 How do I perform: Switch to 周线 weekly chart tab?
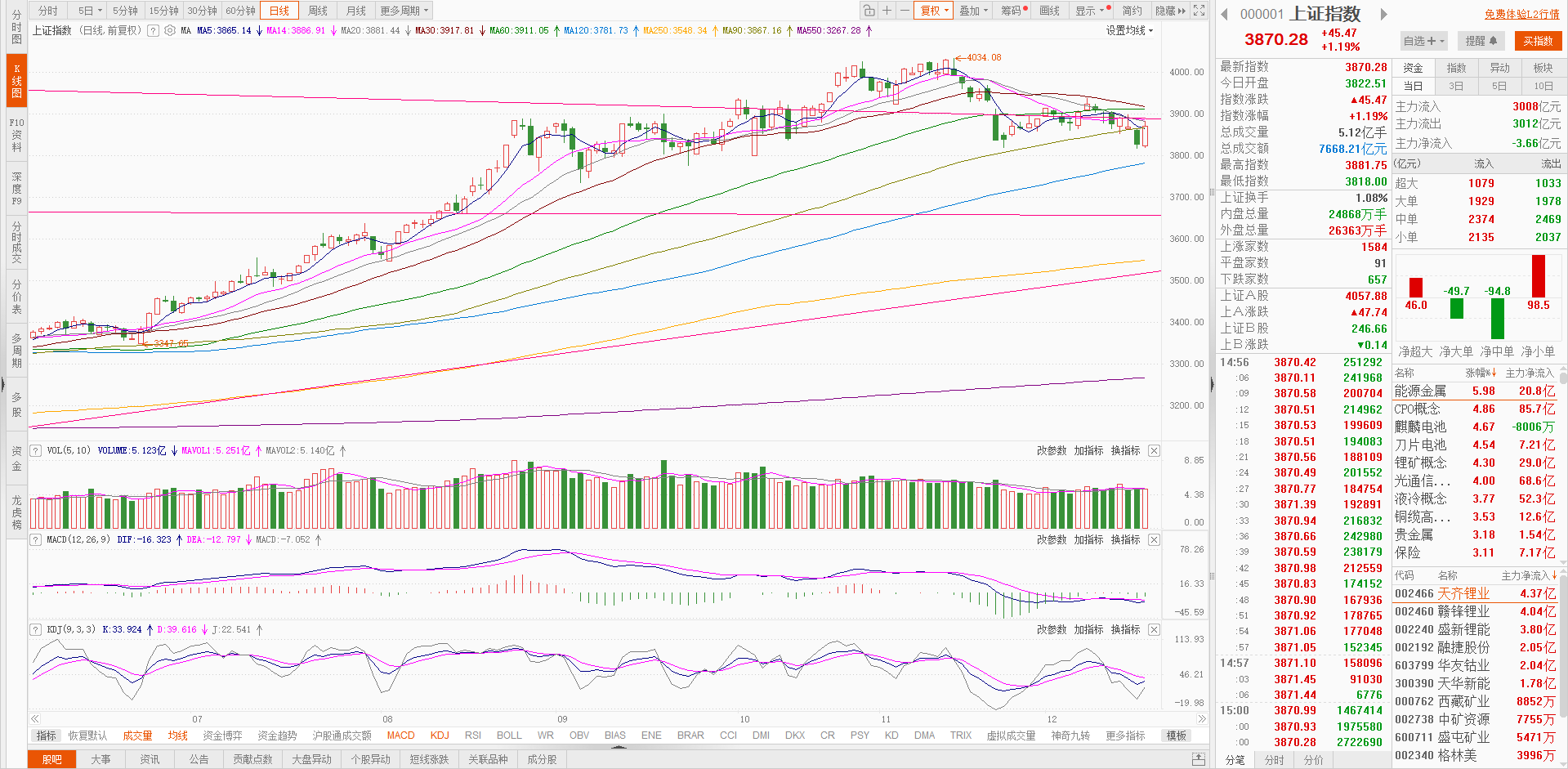pyautogui.click(x=318, y=11)
